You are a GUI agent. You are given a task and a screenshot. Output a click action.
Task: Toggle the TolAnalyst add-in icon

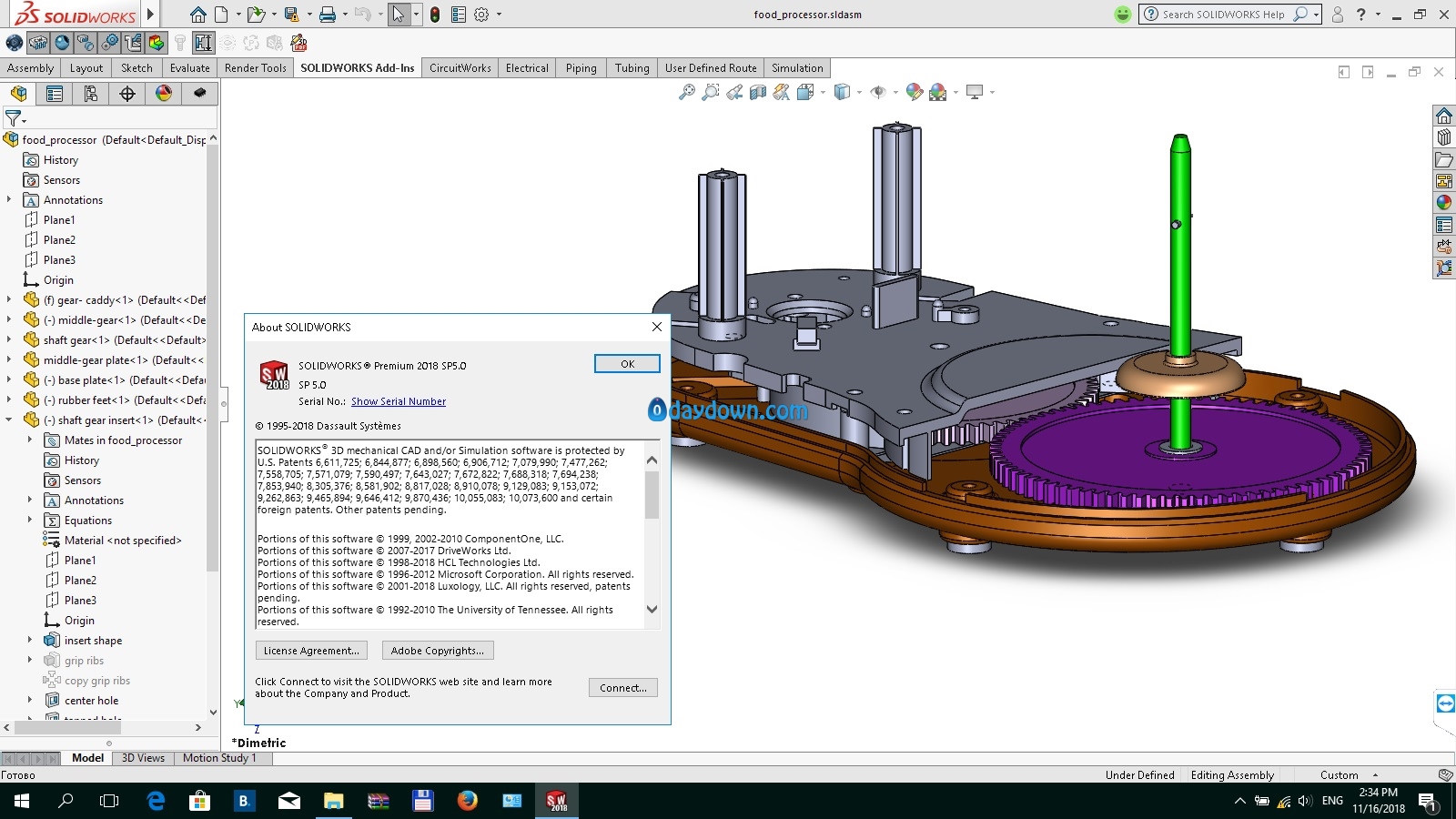pos(204,43)
